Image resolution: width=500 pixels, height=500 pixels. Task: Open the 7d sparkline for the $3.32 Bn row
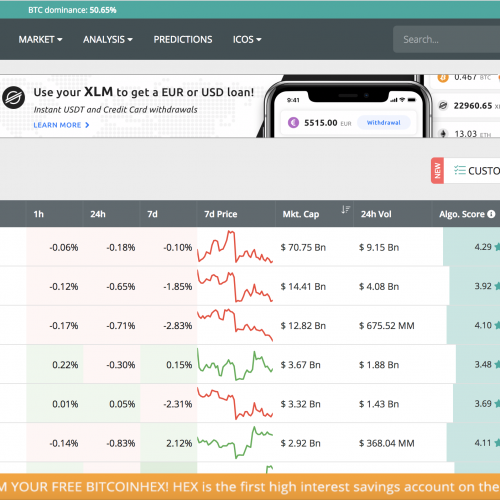(235, 403)
